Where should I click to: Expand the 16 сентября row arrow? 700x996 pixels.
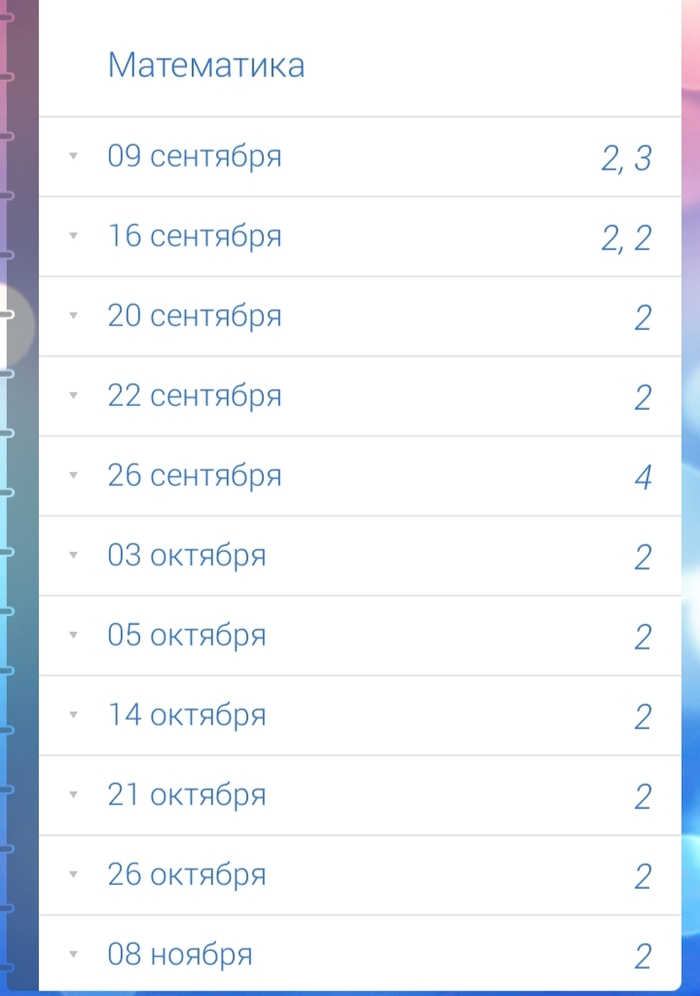pyautogui.click(x=73, y=237)
